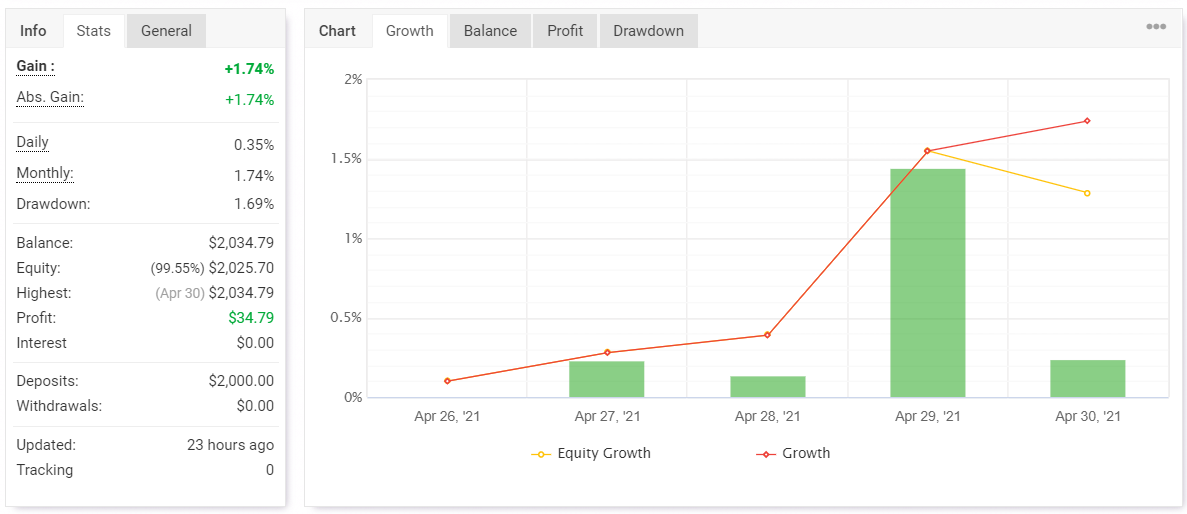Viewport: 1187px width, 514px height.
Task: Click the Apr 30 equity growth point
Action: pyautogui.click(x=1087, y=193)
